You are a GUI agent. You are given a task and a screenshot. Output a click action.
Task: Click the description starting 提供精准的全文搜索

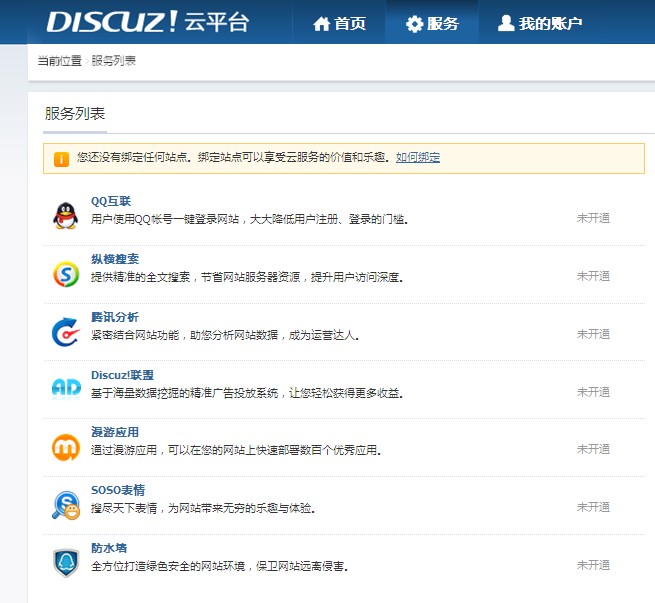[x=247, y=277]
